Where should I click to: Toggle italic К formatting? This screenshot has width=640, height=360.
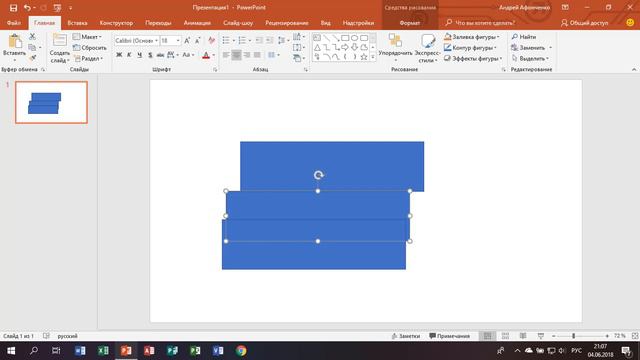click(129, 55)
